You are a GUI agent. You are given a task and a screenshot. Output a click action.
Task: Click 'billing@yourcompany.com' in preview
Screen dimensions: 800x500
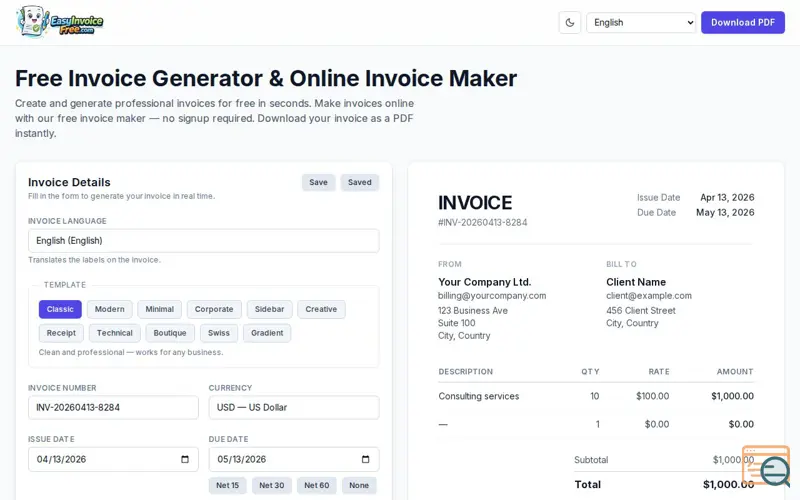click(x=492, y=296)
